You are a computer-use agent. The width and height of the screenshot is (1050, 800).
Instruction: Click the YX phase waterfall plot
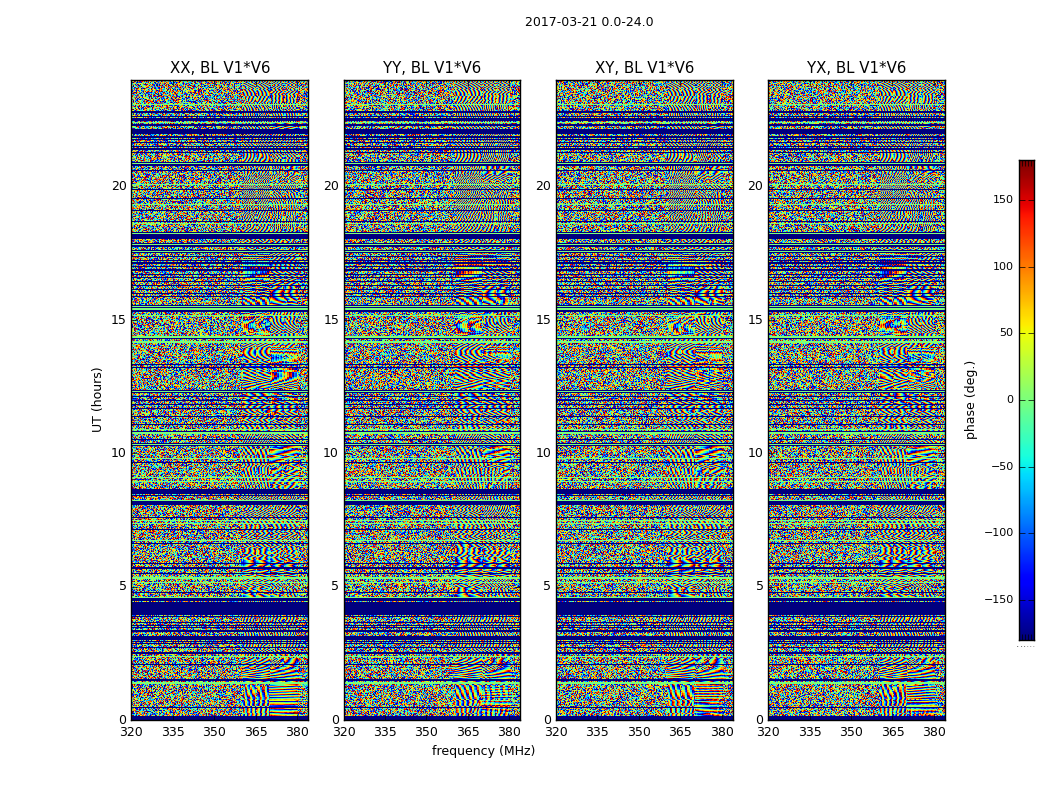pos(856,400)
